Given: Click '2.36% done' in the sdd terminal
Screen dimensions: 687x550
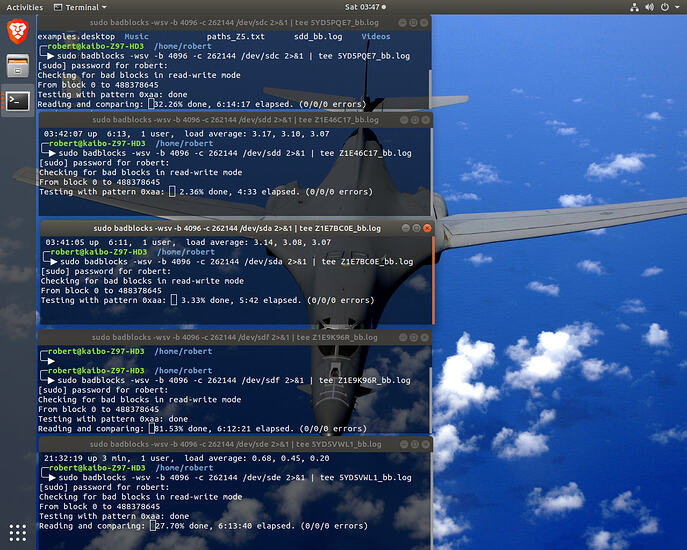Looking at the screenshot, I should (204, 192).
